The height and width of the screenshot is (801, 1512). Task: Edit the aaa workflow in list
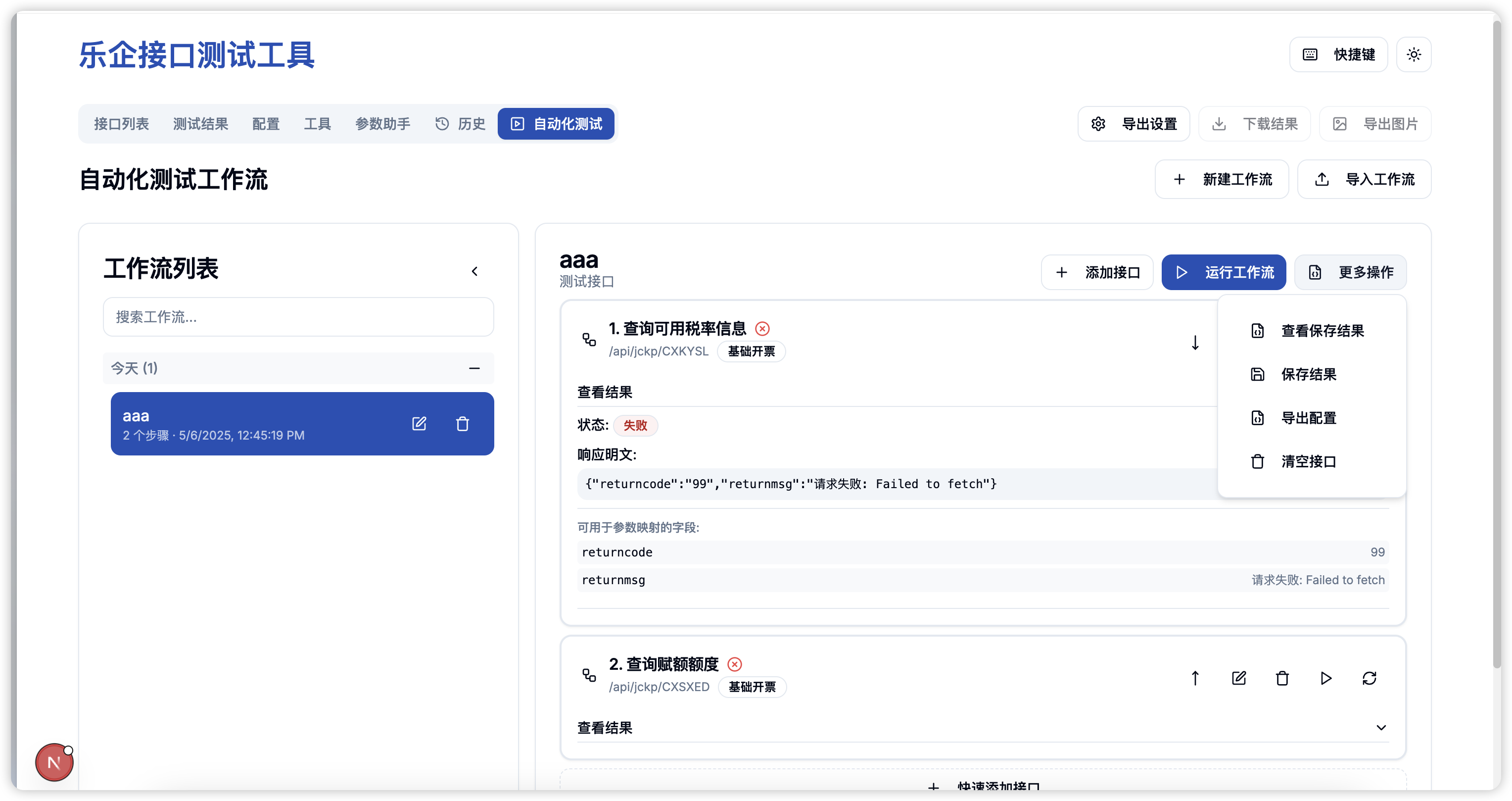click(x=419, y=423)
